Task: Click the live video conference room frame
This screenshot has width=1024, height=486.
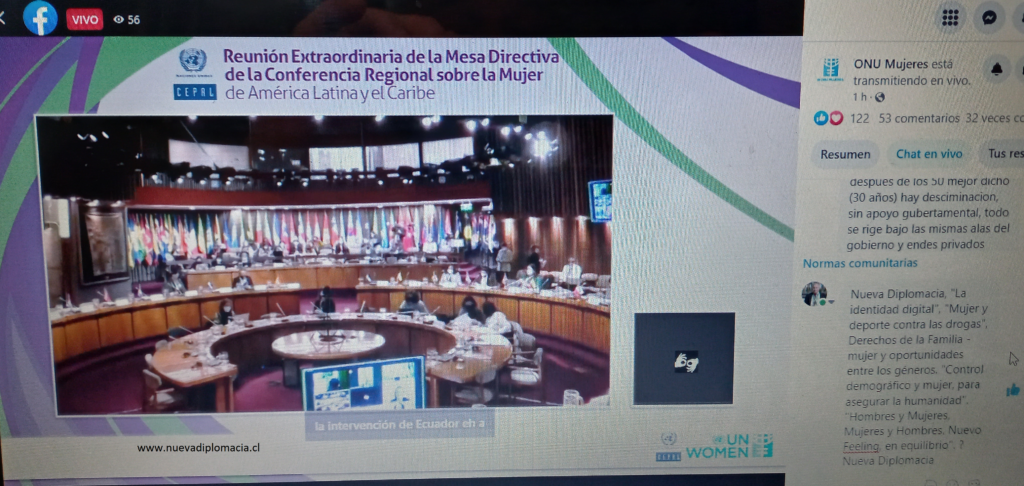Action: coord(324,265)
